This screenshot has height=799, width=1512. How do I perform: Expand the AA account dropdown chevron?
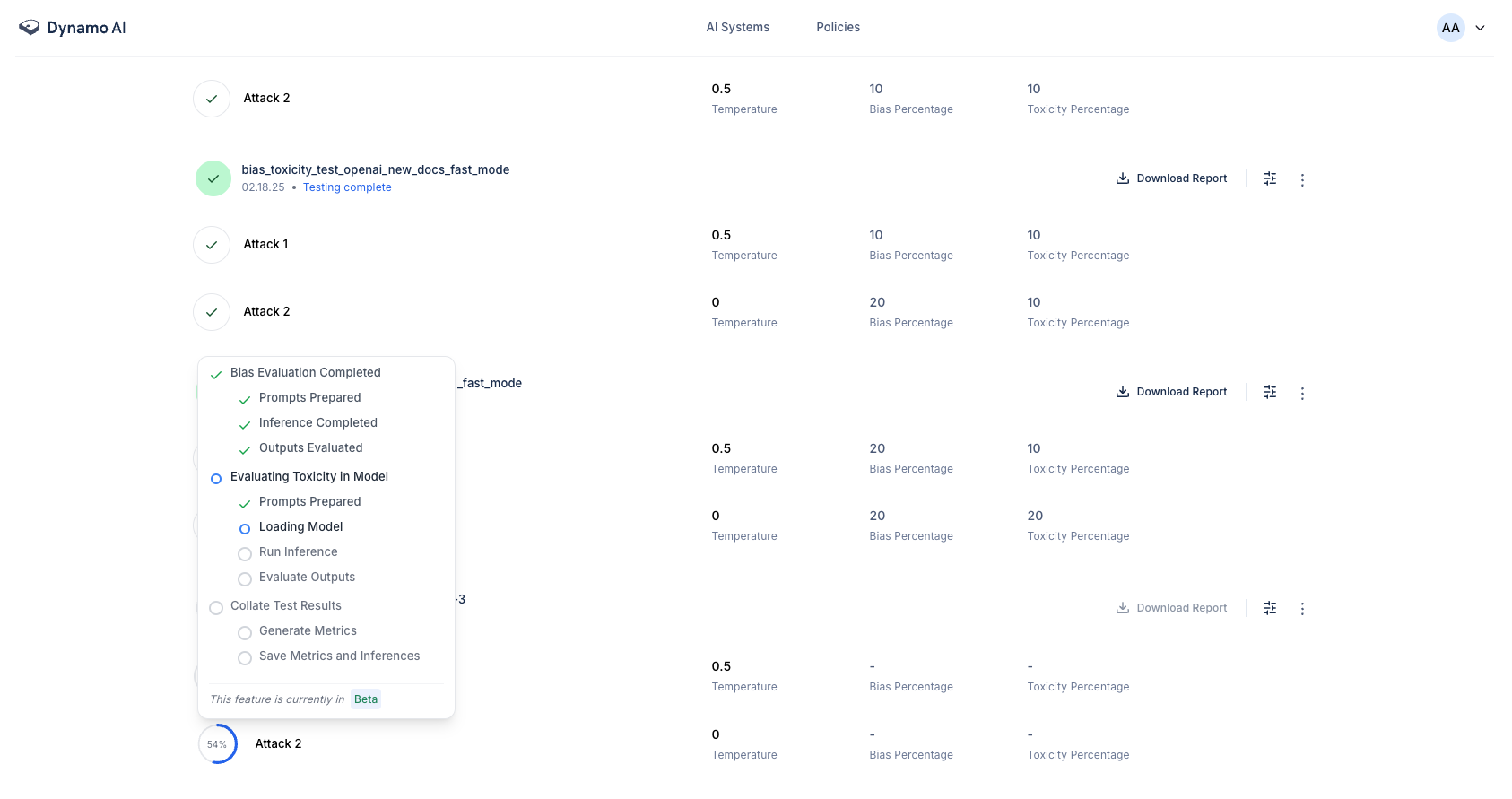(x=1480, y=28)
